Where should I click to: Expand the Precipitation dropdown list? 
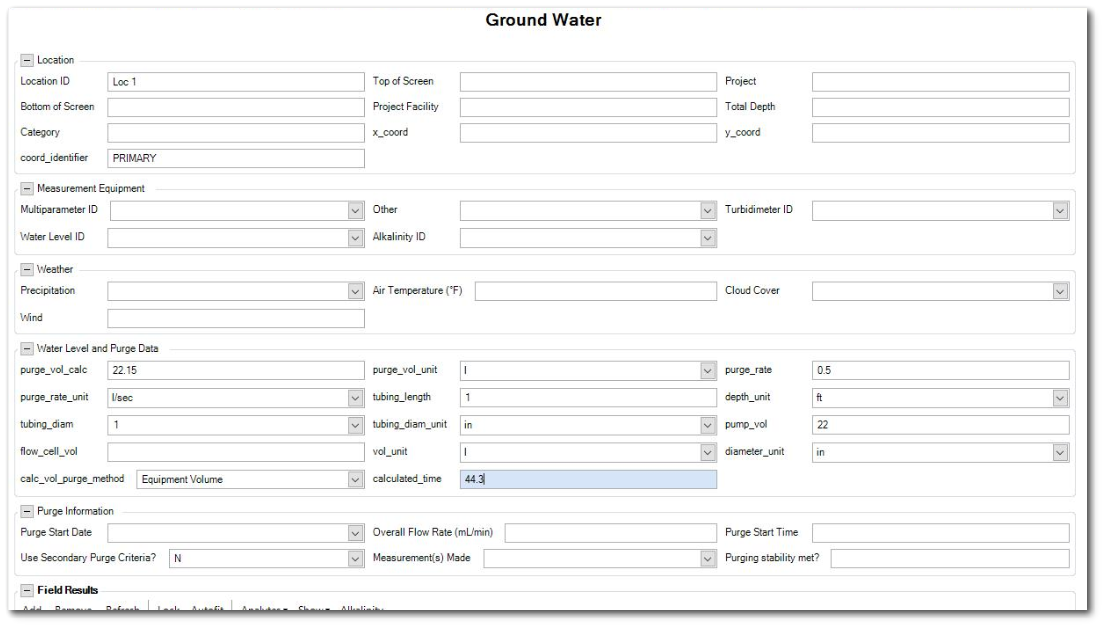355,291
